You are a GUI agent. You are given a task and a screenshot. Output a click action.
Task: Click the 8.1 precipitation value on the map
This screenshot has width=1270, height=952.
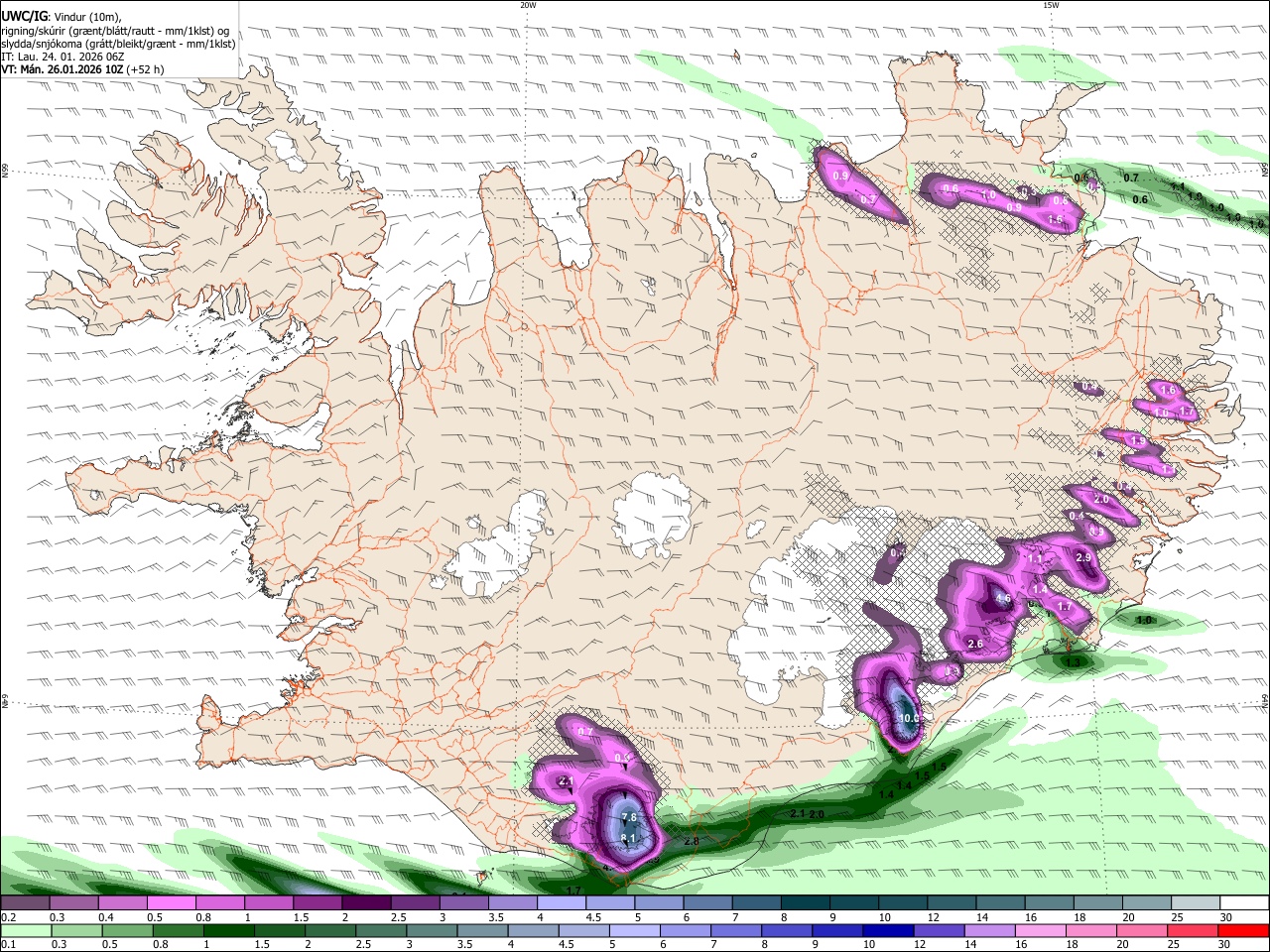[627, 838]
